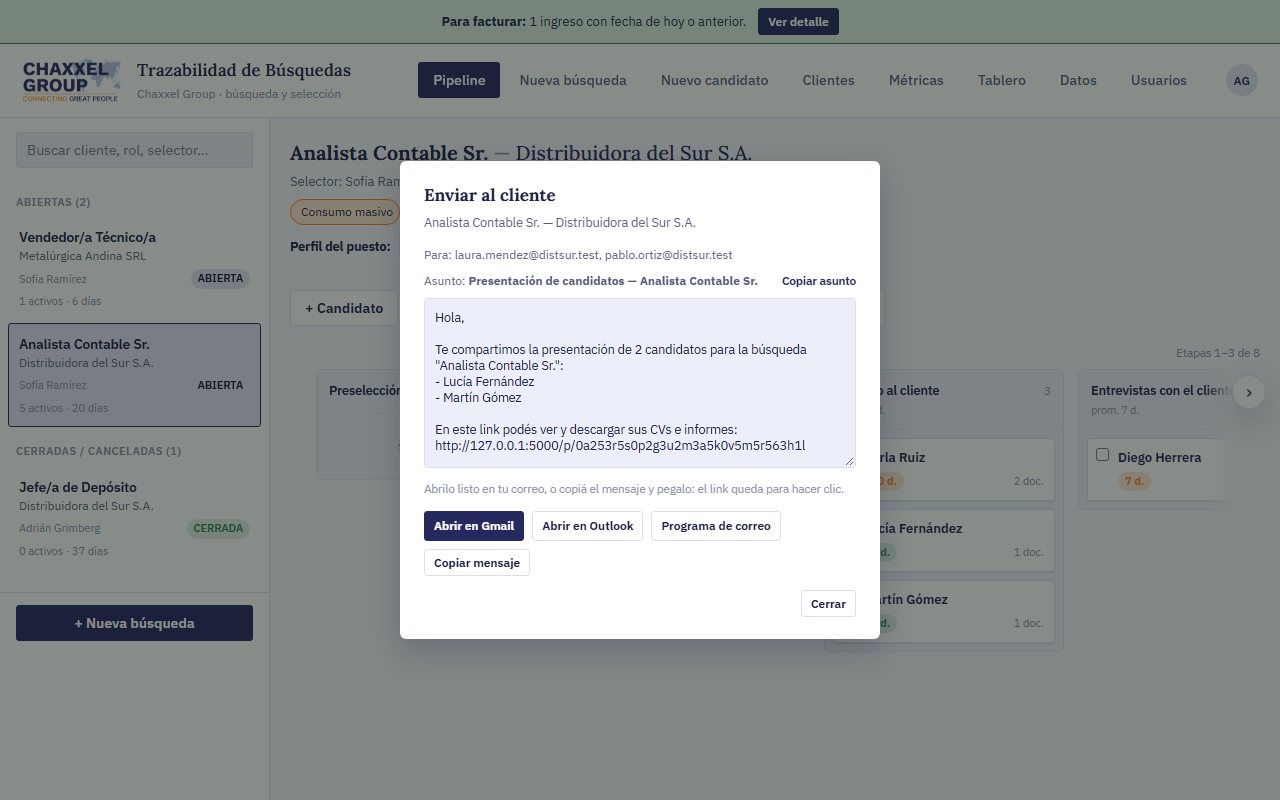The width and height of the screenshot is (1280, 800).
Task: Tick the Diego Herrera checkbox
Action: pos(1103,455)
